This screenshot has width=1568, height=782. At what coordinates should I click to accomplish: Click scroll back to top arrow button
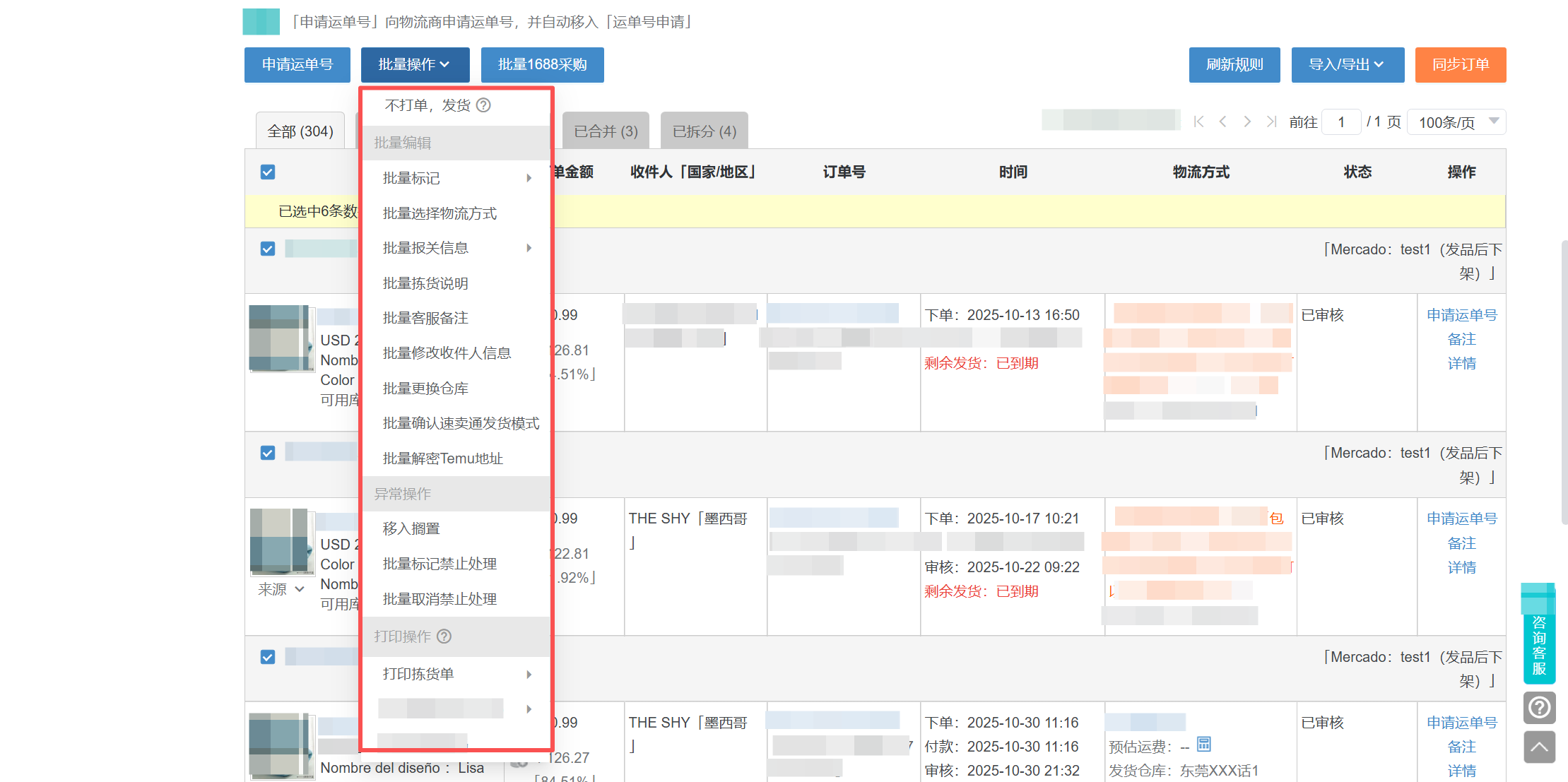pyautogui.click(x=1539, y=747)
